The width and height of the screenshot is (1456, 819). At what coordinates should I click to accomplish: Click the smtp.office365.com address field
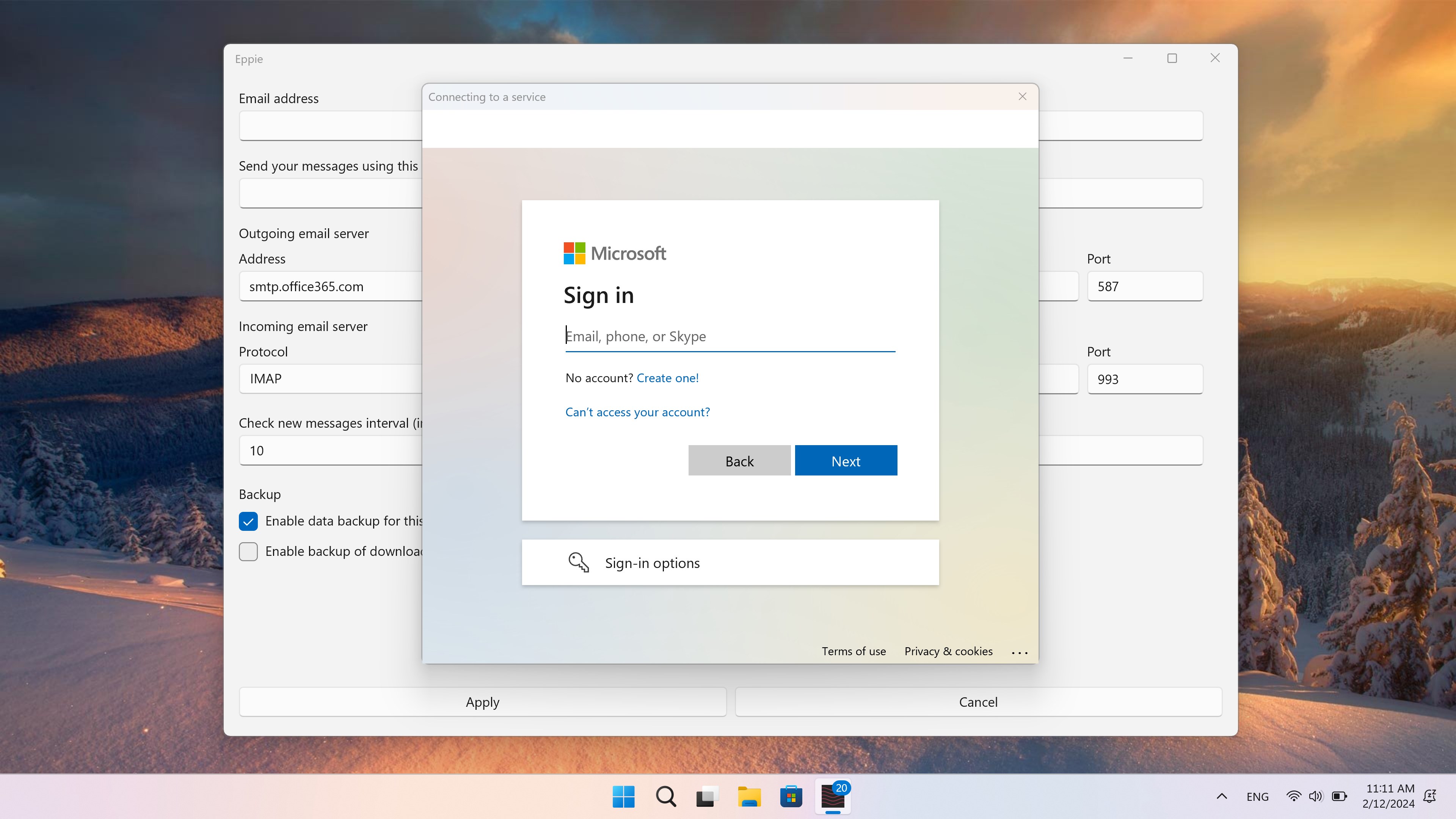pos(330,287)
